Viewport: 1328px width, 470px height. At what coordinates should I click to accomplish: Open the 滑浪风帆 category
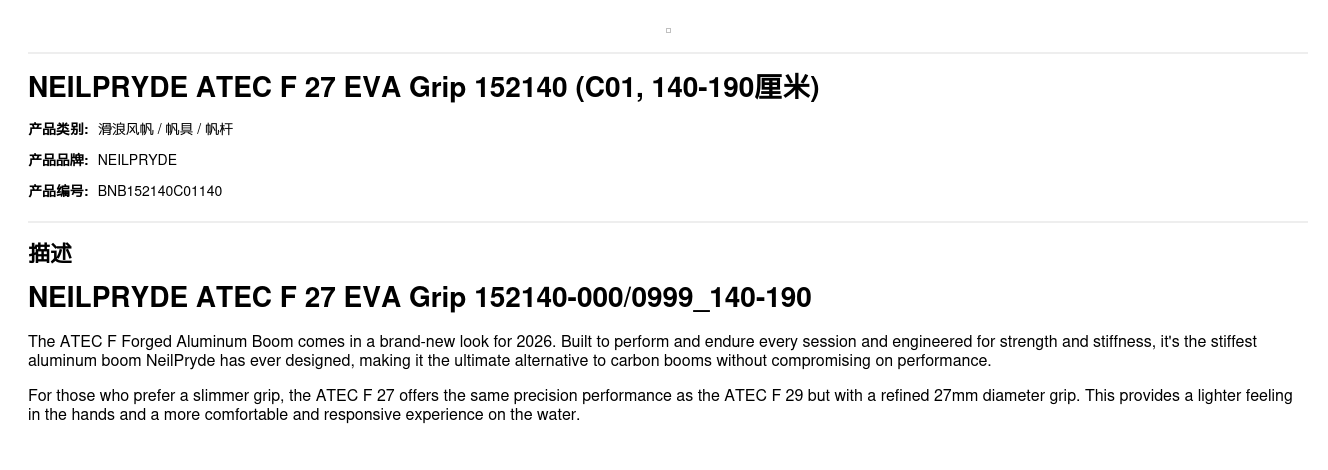point(125,129)
